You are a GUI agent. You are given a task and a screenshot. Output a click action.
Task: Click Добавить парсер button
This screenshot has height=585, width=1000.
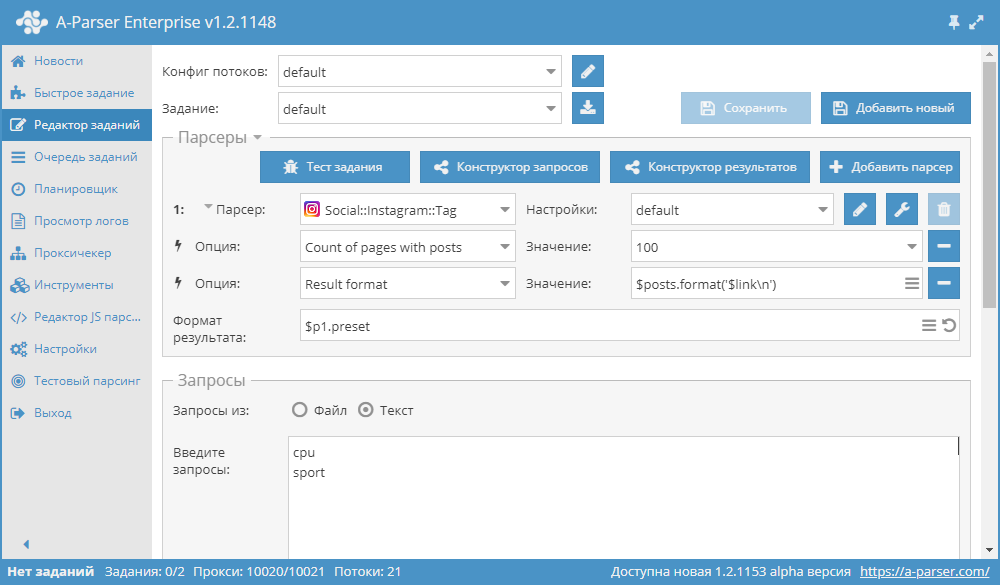890,167
